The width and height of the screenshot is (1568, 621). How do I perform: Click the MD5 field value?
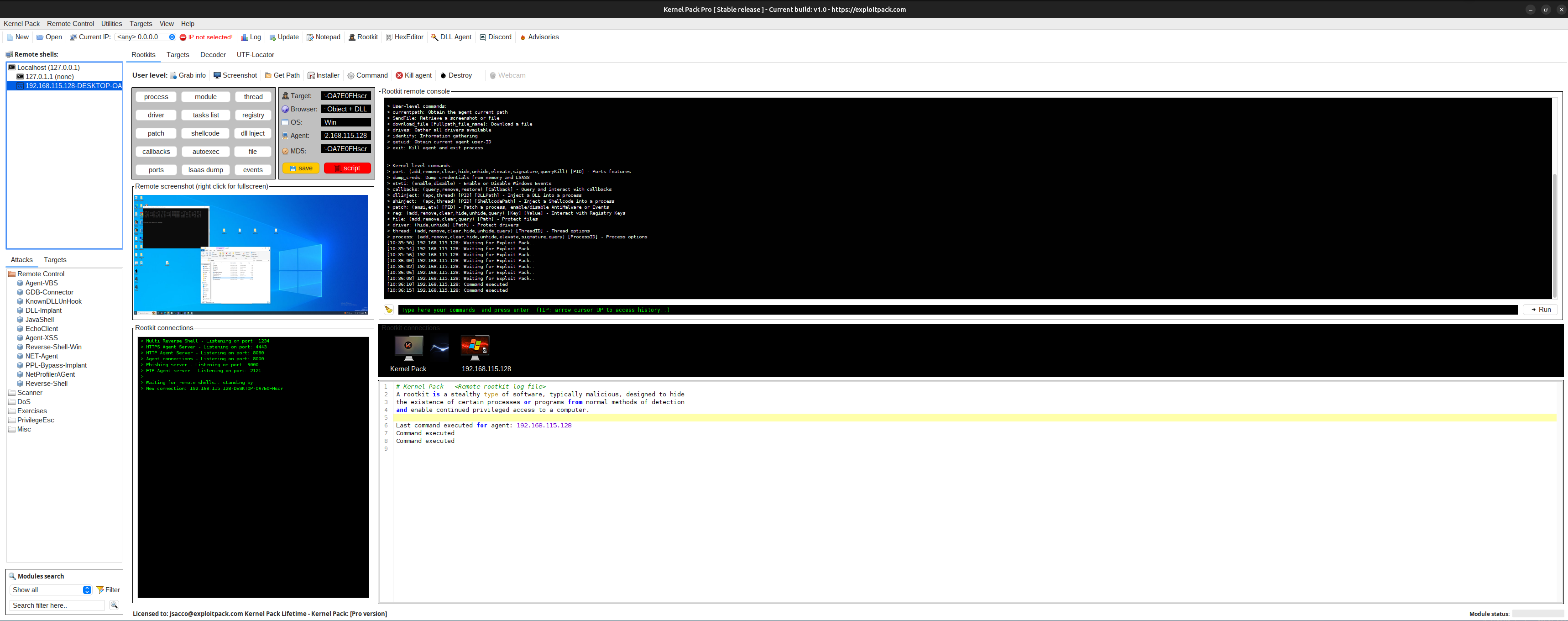(x=346, y=148)
